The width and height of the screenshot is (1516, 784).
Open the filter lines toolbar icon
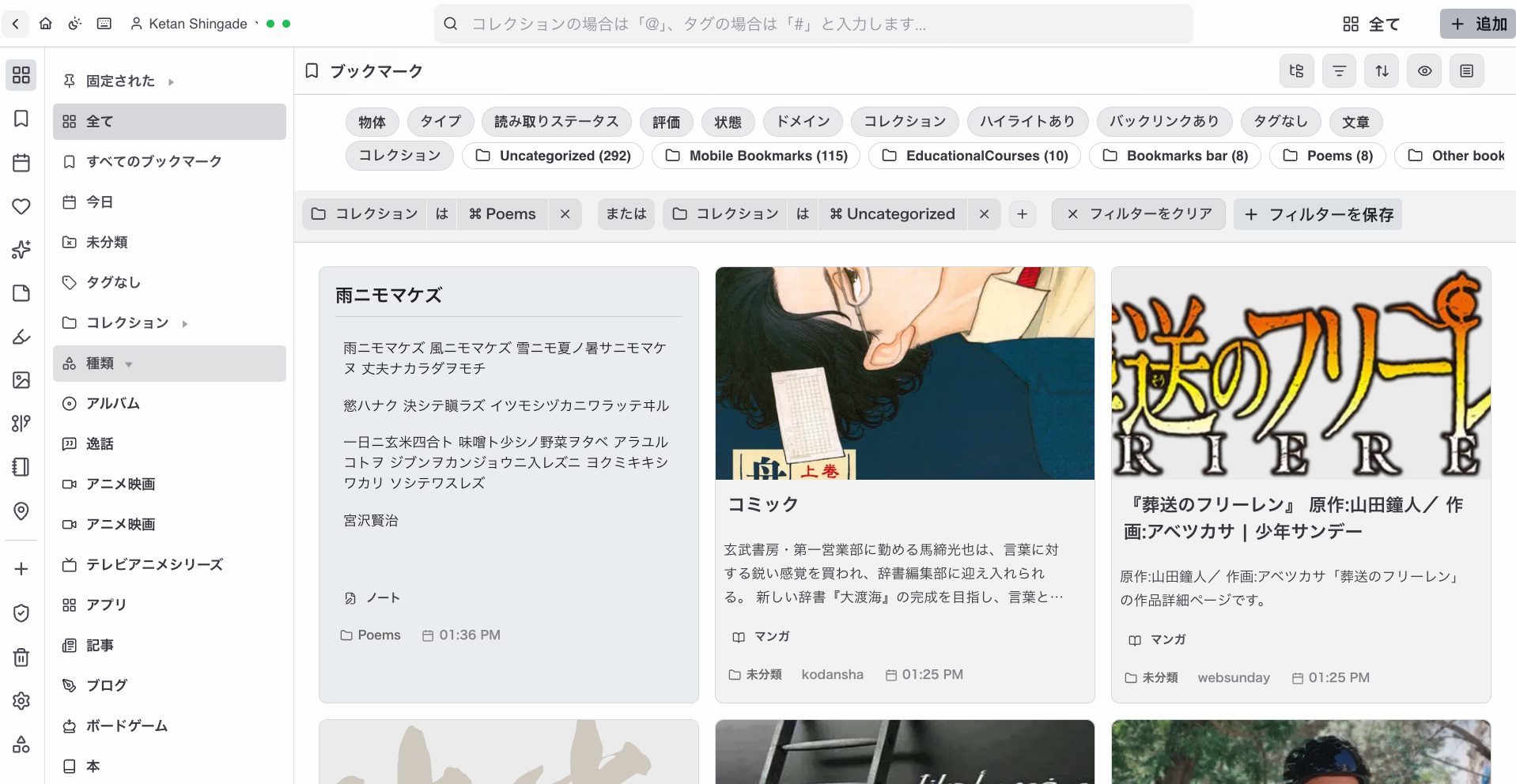pos(1340,71)
